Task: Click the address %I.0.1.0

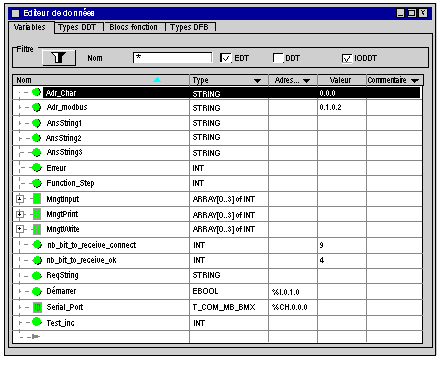Action: (286, 292)
